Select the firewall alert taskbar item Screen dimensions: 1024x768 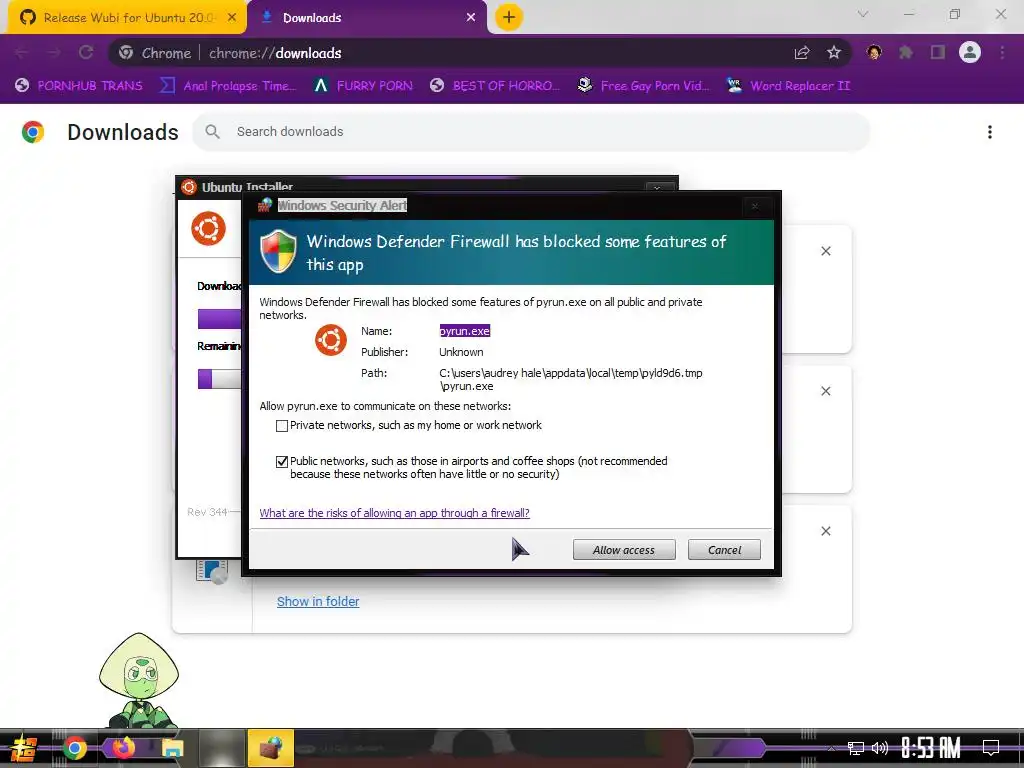point(270,748)
